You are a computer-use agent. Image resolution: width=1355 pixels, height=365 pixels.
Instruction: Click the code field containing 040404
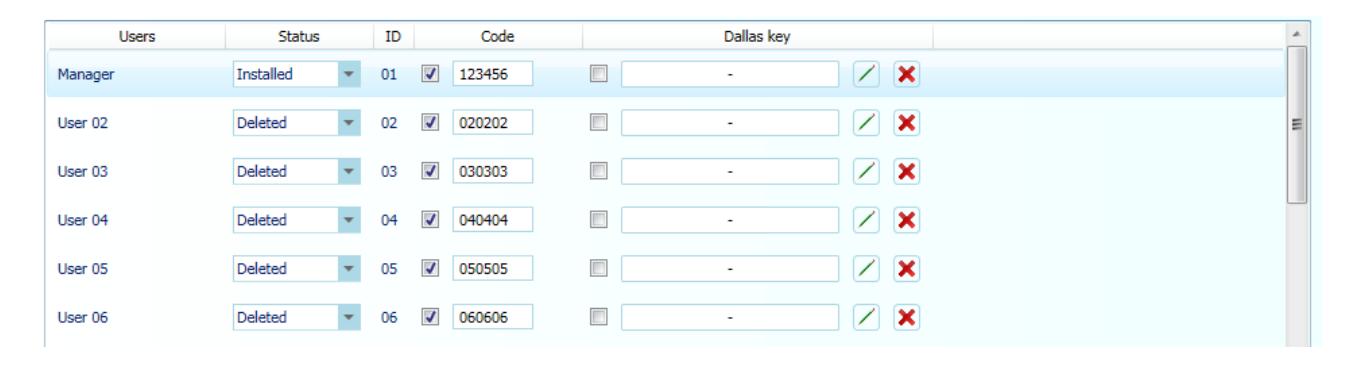pyautogui.click(x=493, y=220)
